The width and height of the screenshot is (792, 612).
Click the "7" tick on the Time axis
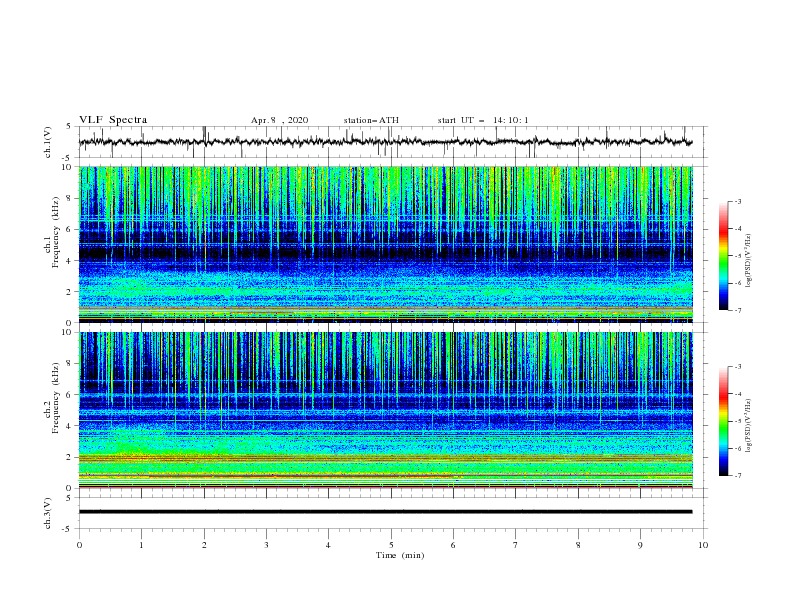point(516,545)
